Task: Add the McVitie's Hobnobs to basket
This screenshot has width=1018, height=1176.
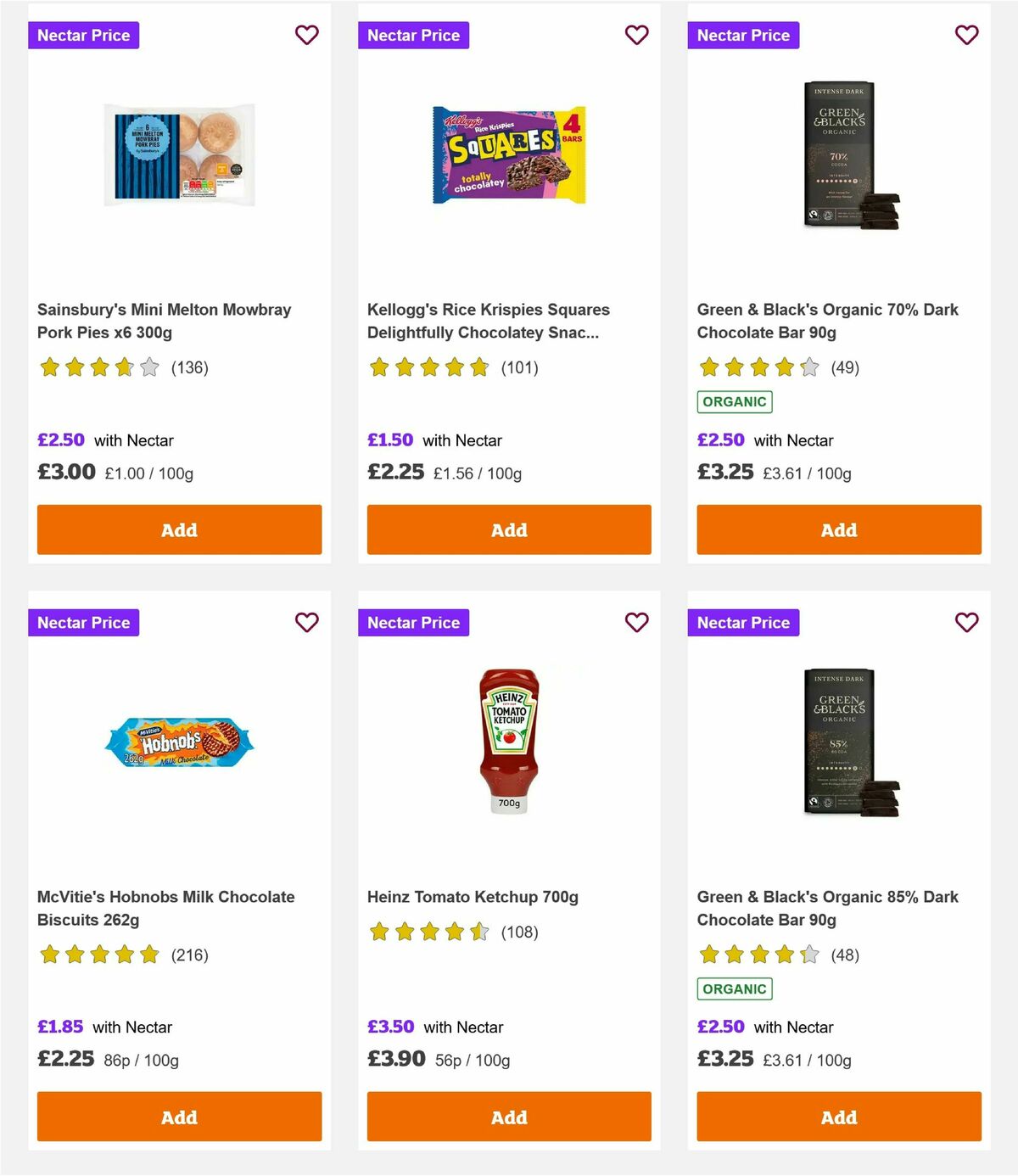Action: pyautogui.click(x=179, y=1117)
